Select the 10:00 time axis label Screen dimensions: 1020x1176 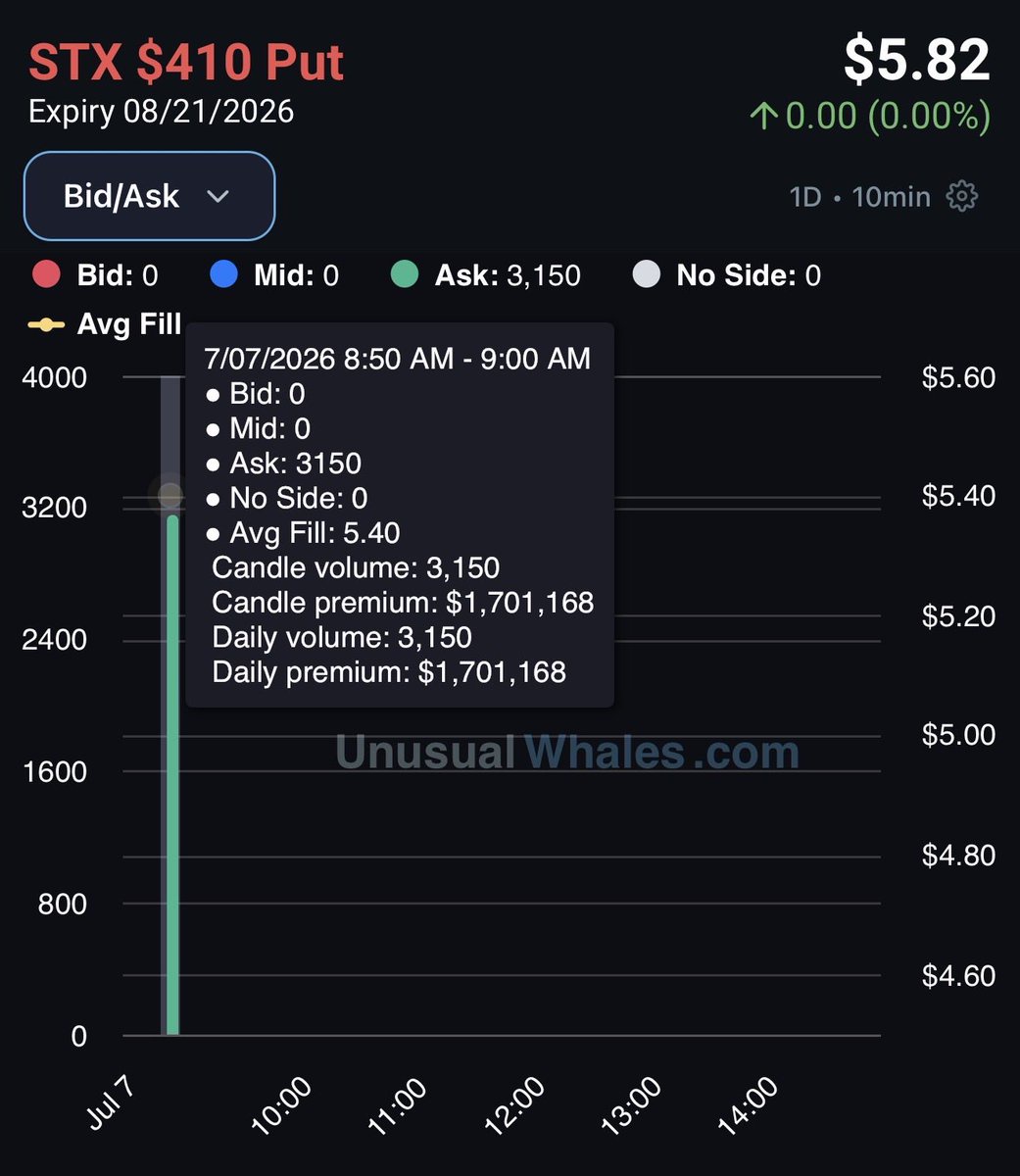click(x=281, y=1105)
